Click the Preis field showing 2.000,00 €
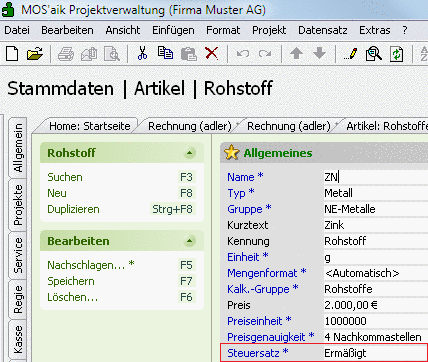 coord(376,305)
